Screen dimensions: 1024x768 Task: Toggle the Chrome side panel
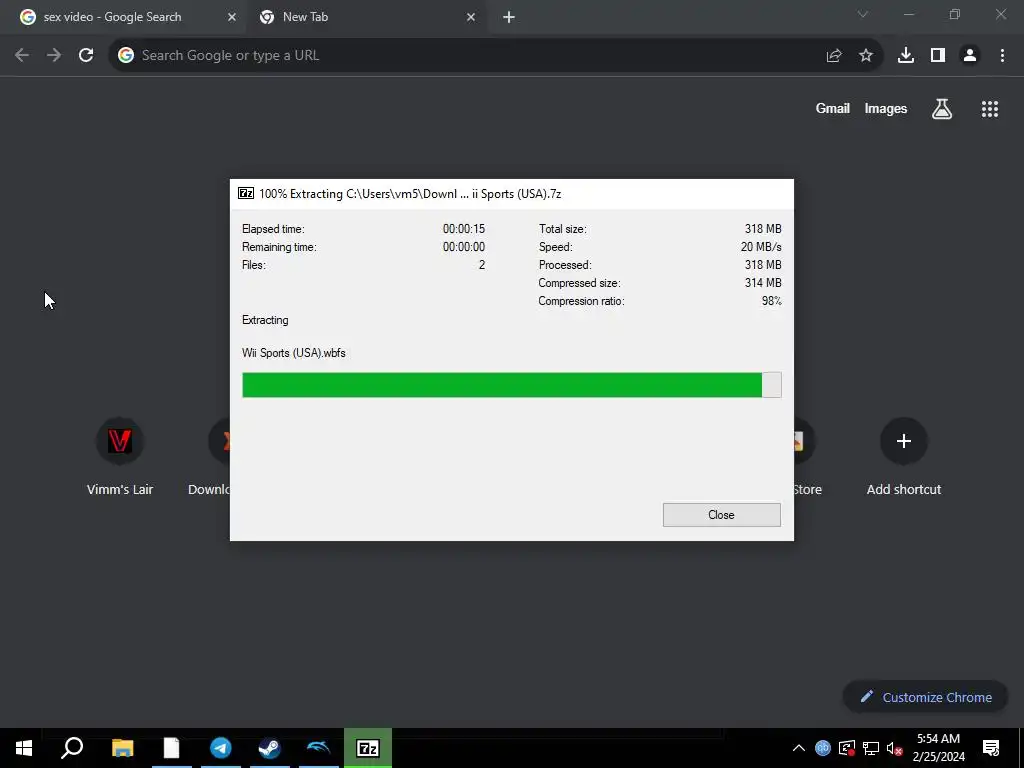coord(938,56)
